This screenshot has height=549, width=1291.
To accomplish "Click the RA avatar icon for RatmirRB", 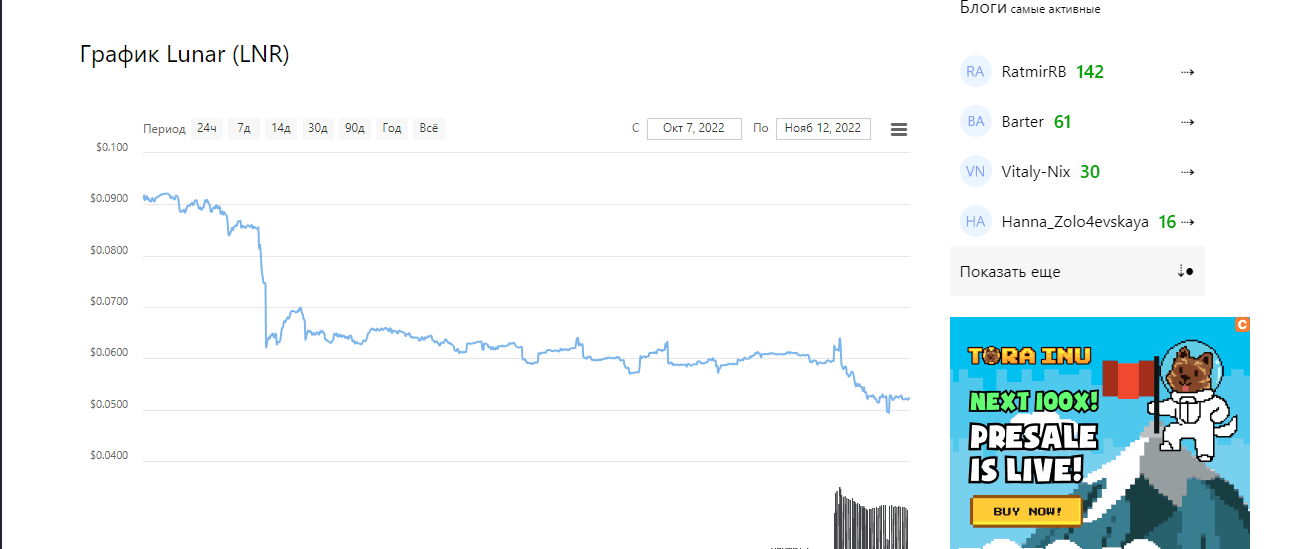I will [x=975, y=72].
